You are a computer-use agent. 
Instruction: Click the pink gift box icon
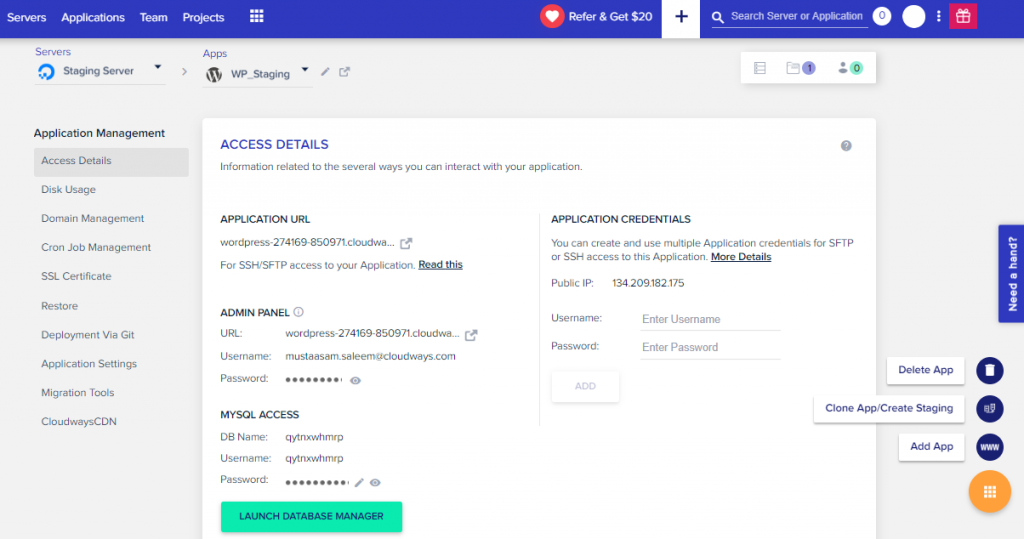(x=963, y=16)
